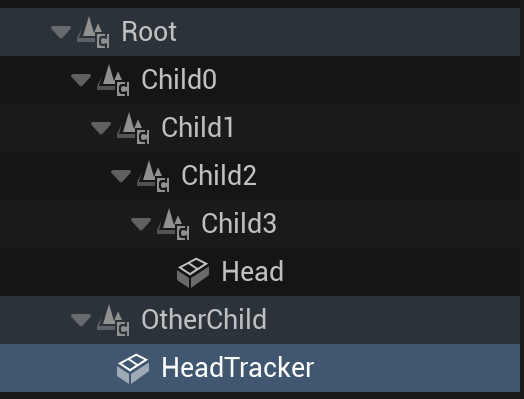Click the Child2 entity group icon
524x399 pixels.
[153, 176]
